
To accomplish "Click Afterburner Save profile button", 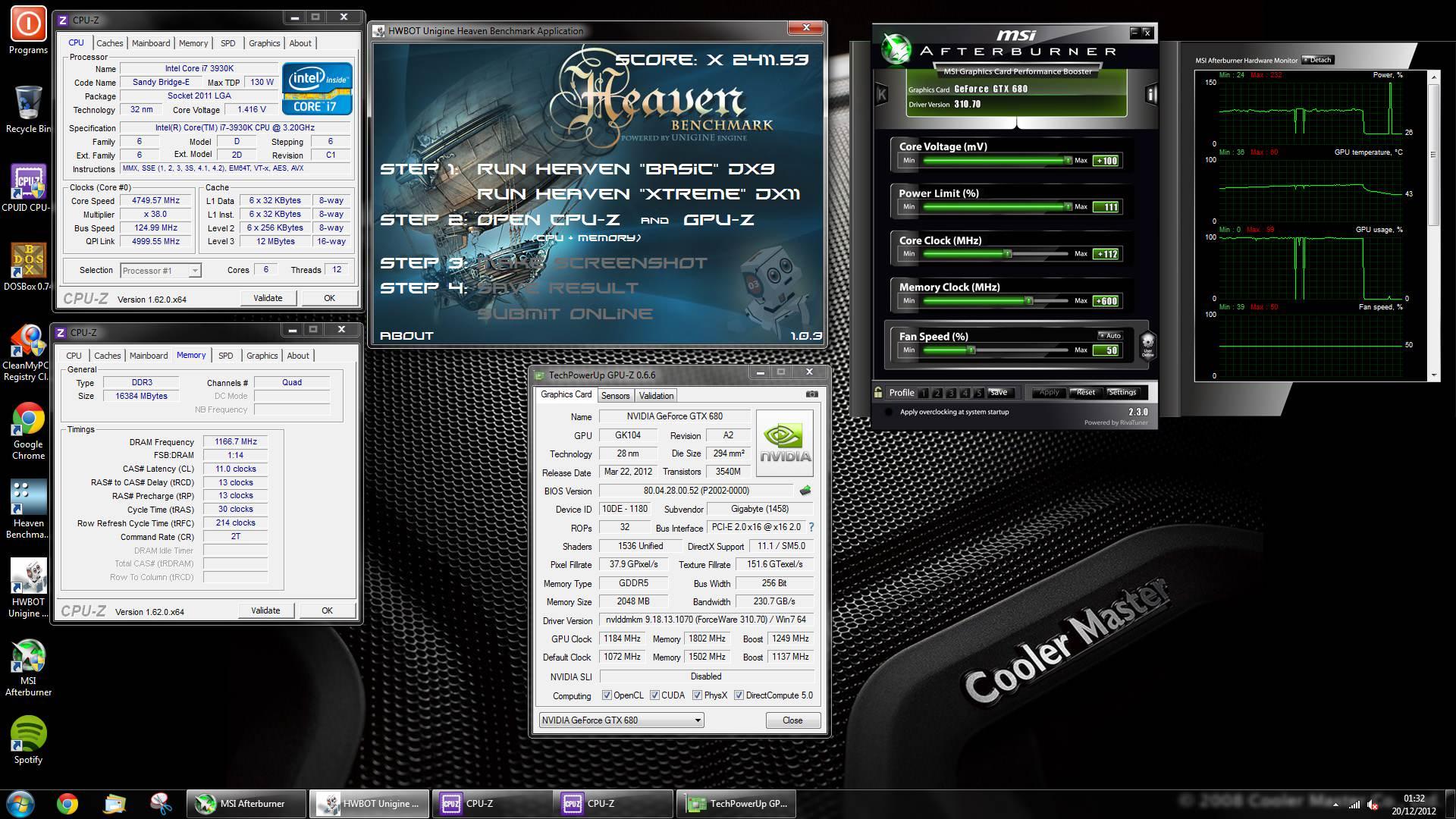I will click(x=999, y=392).
